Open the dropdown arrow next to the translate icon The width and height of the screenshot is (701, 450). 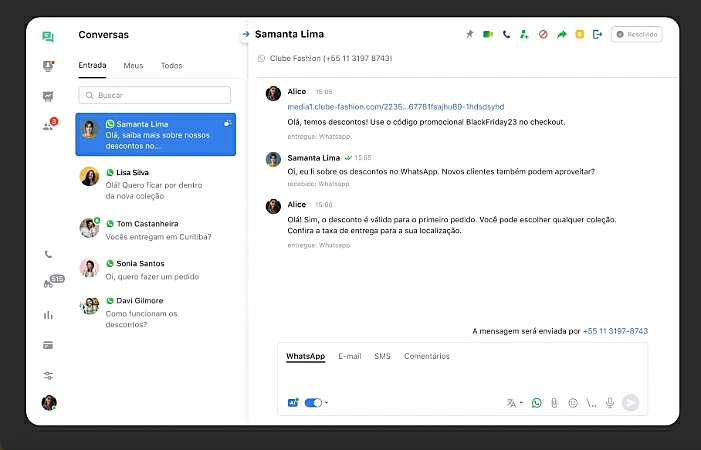pyautogui.click(x=521, y=403)
